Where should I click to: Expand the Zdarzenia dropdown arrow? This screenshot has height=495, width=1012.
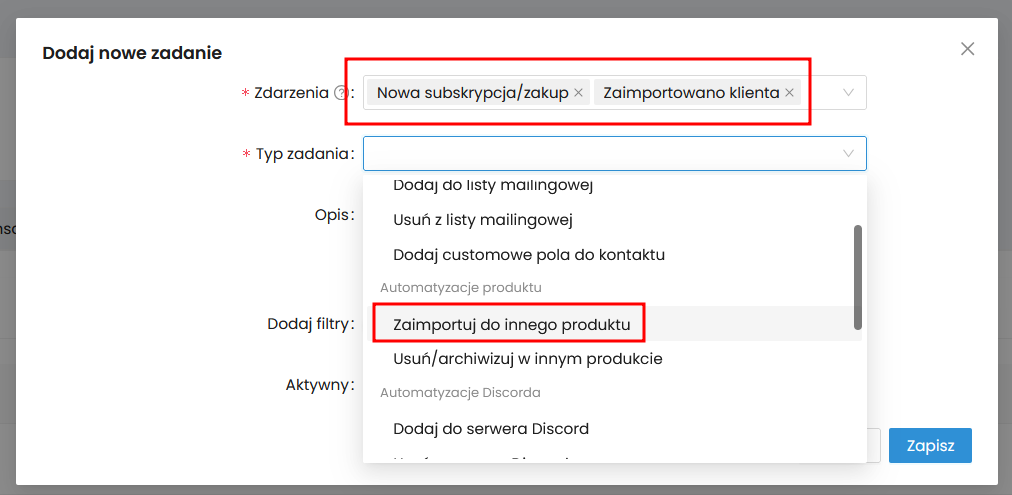849,93
